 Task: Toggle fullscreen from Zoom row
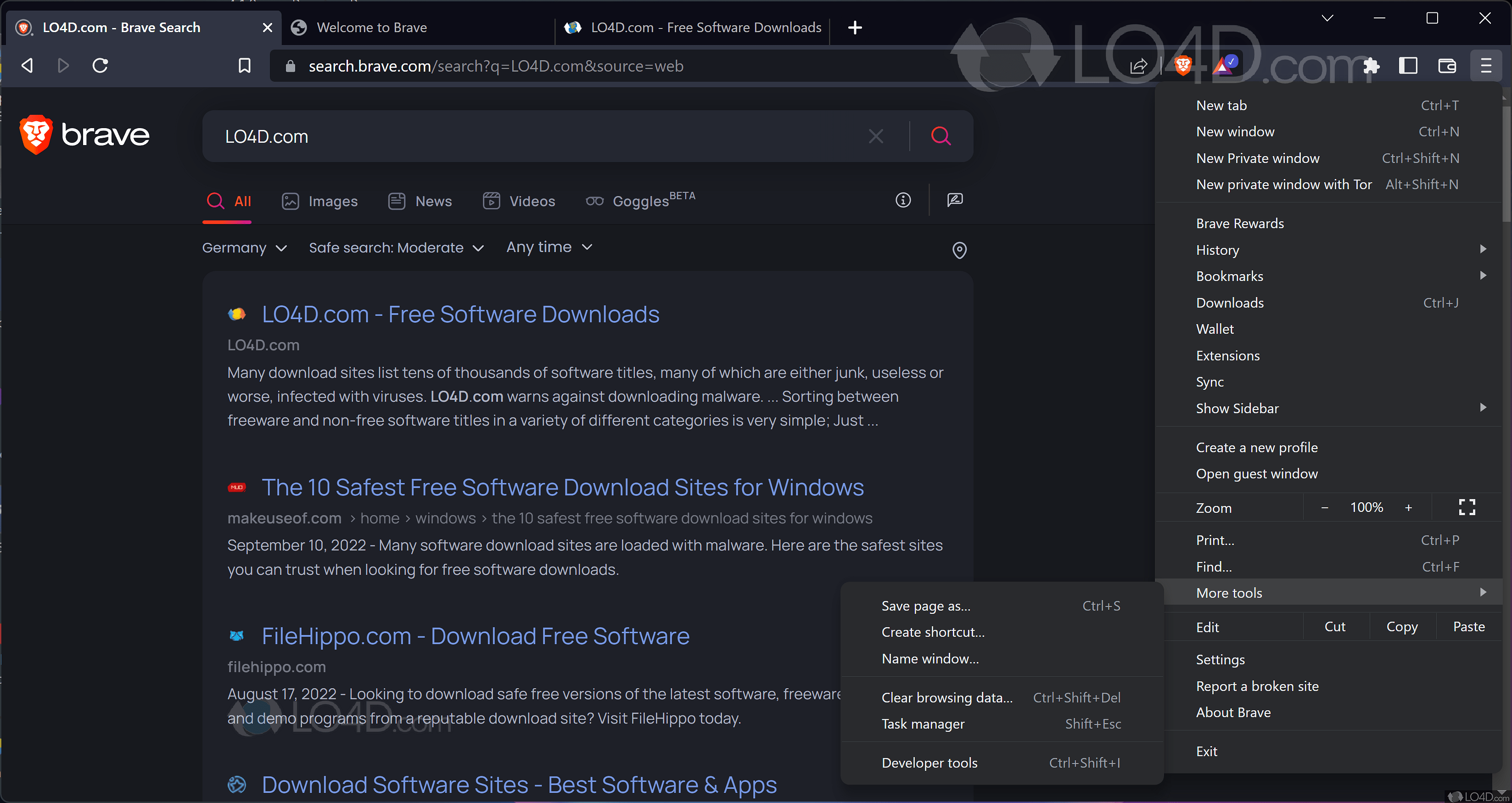1467,507
